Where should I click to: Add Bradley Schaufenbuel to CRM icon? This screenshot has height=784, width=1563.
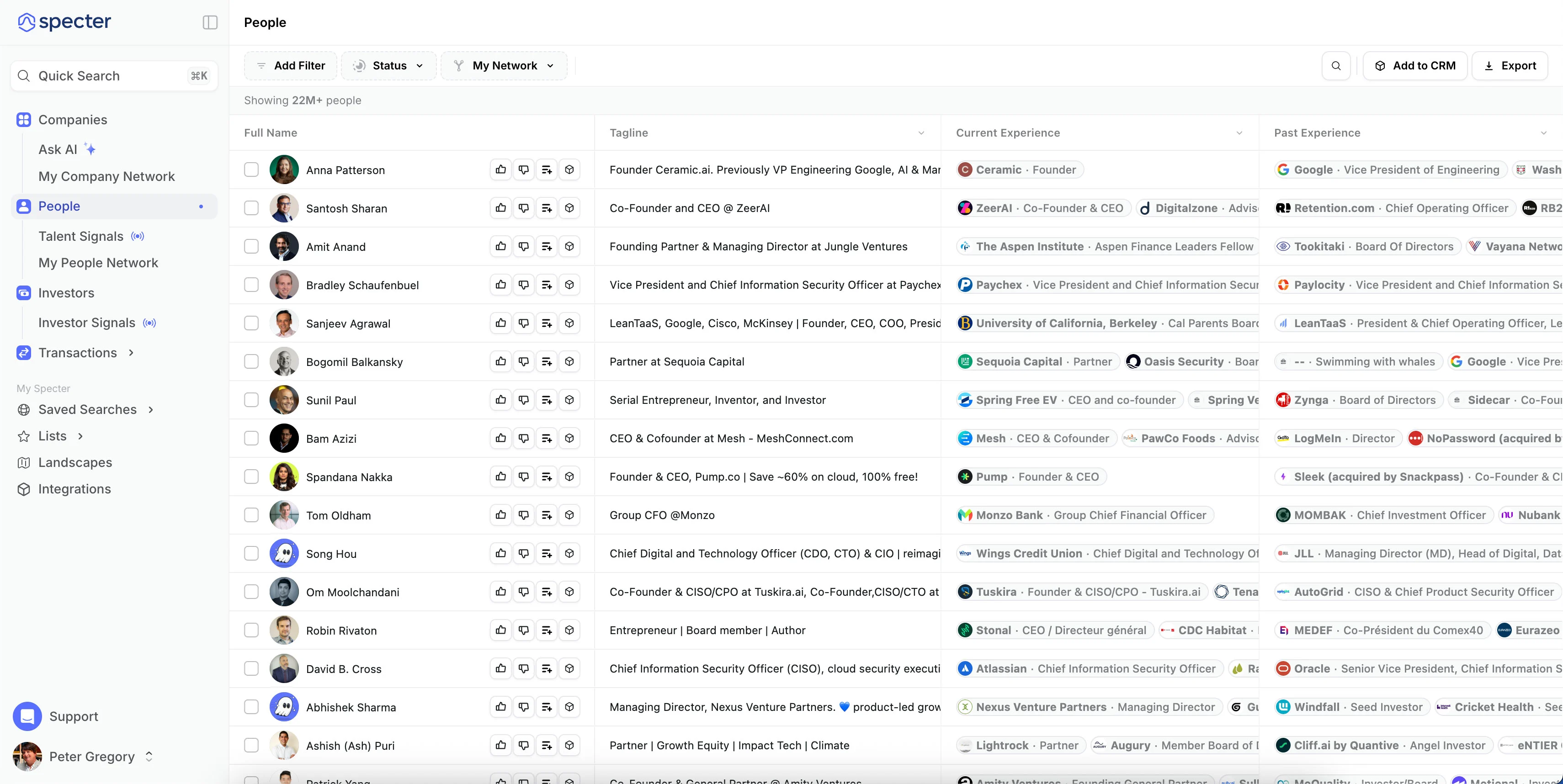tap(569, 285)
